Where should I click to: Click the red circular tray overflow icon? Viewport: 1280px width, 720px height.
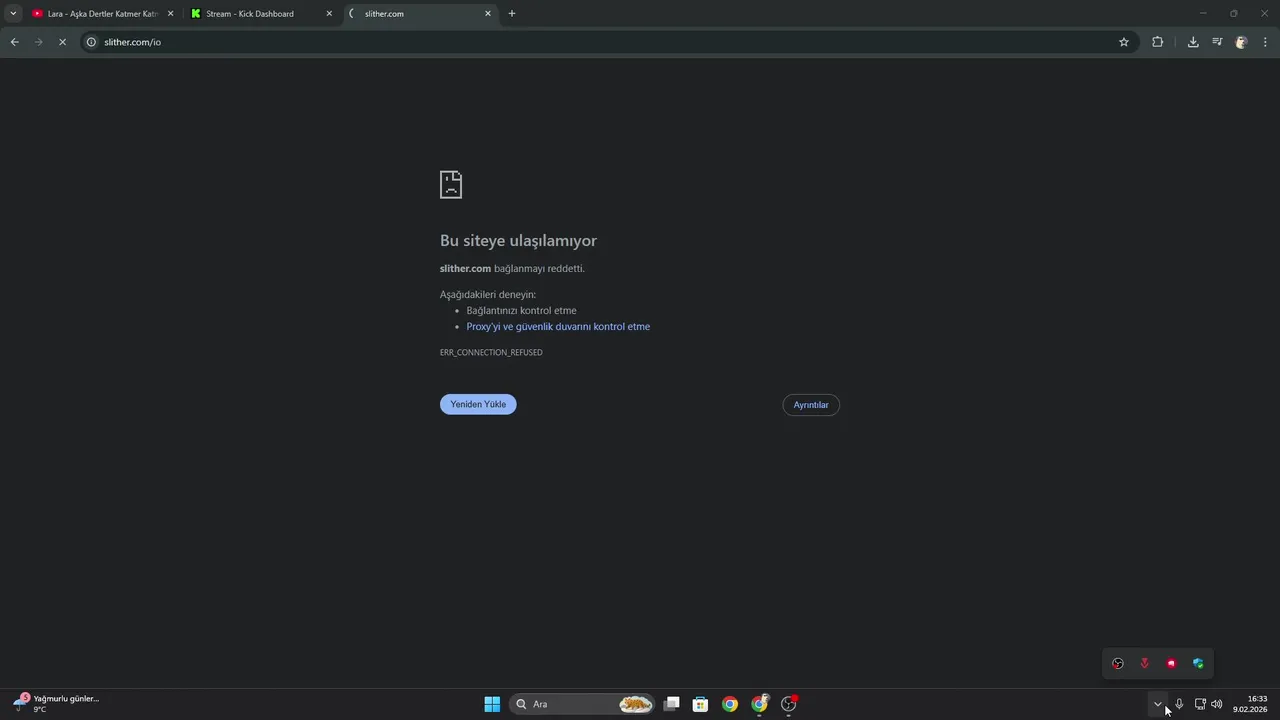tap(1171, 663)
